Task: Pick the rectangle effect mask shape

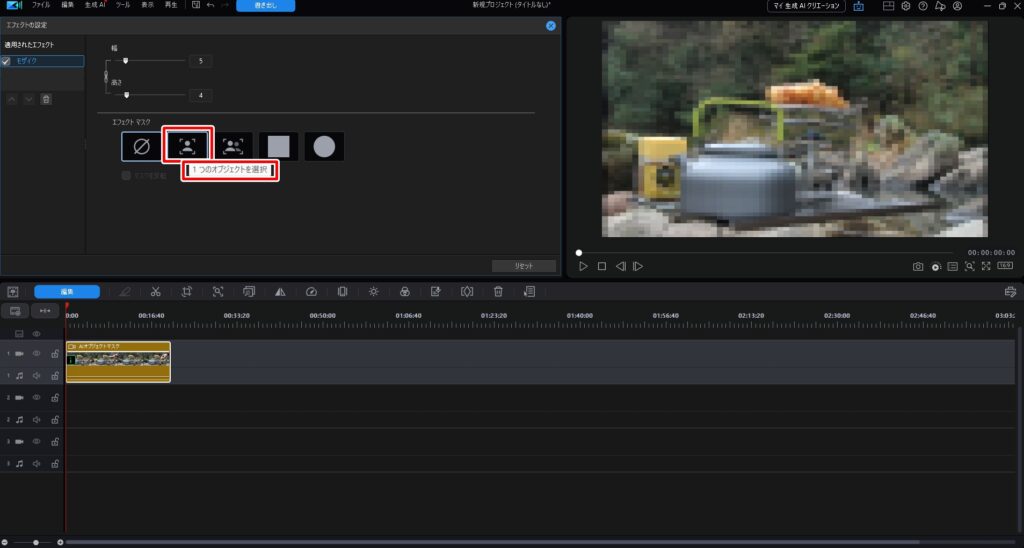Action: coord(279,146)
